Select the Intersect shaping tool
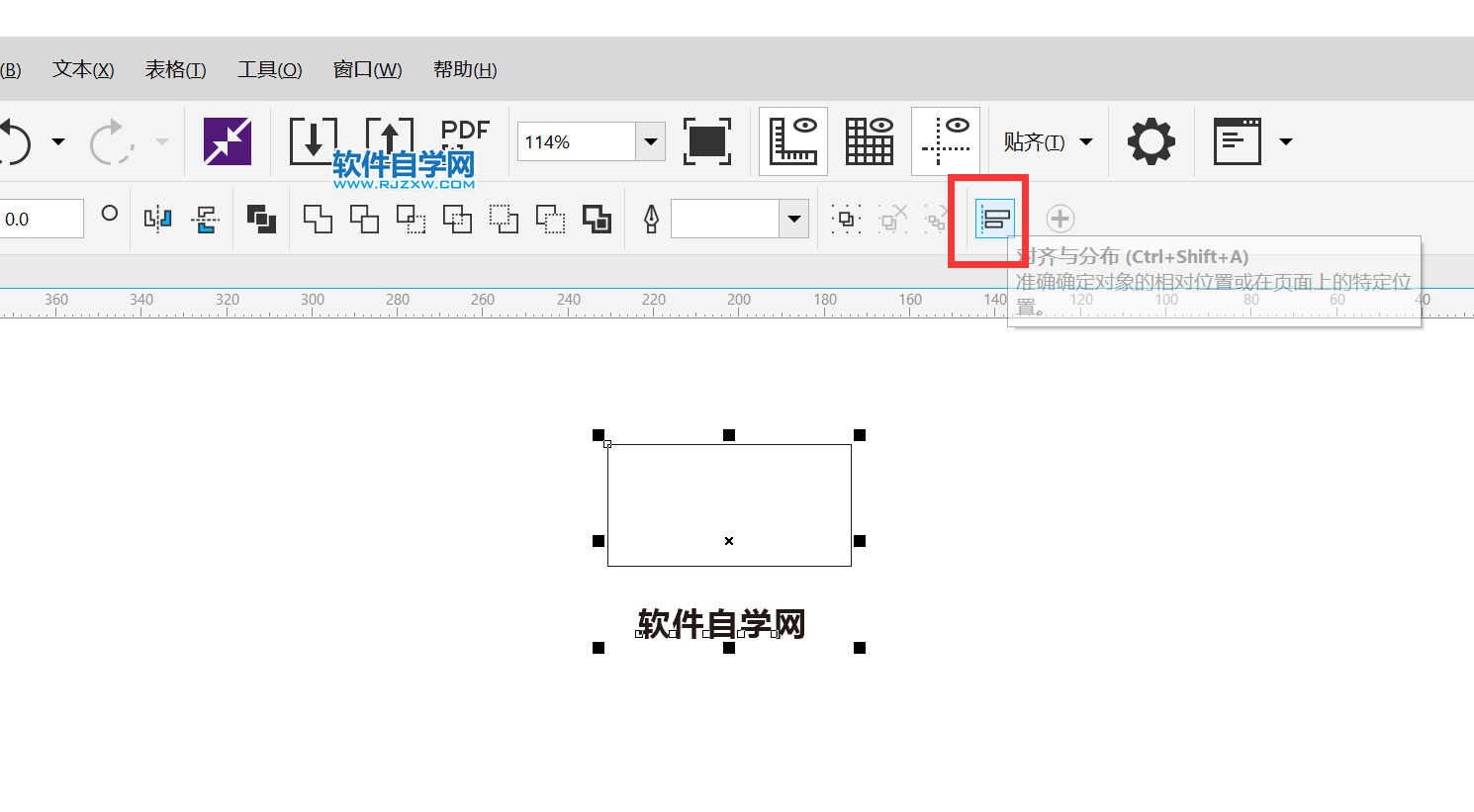1474x812 pixels. 411,219
